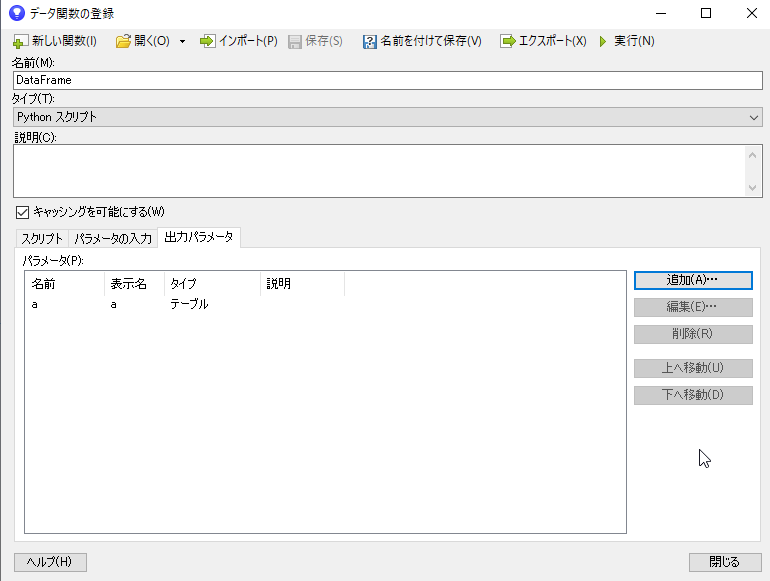Click the 説明 scrollbar down arrow
This screenshot has height=581, width=770.
point(753,188)
